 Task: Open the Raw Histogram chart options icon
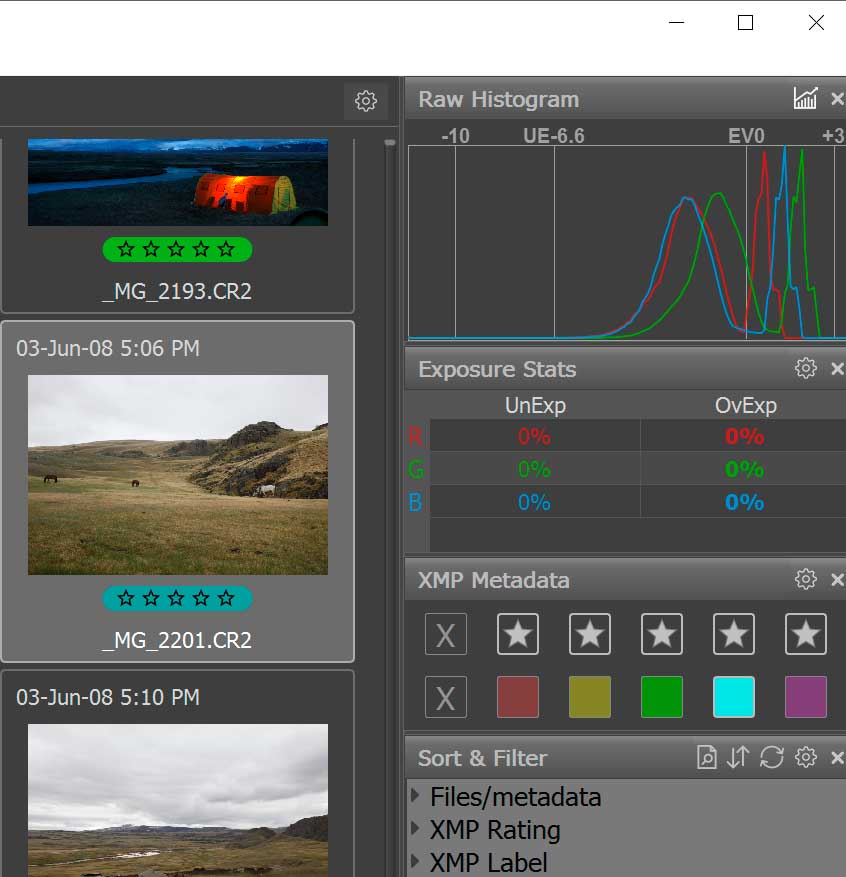click(805, 98)
